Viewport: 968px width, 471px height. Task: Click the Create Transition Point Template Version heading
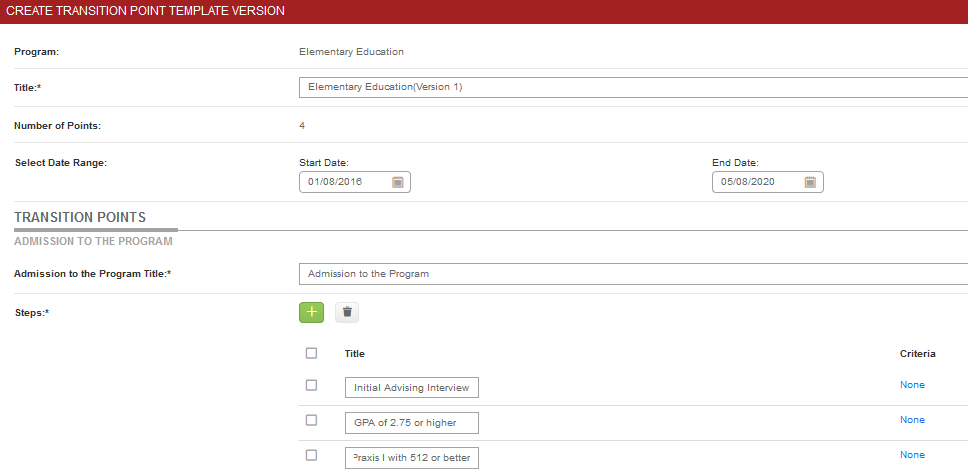click(145, 11)
